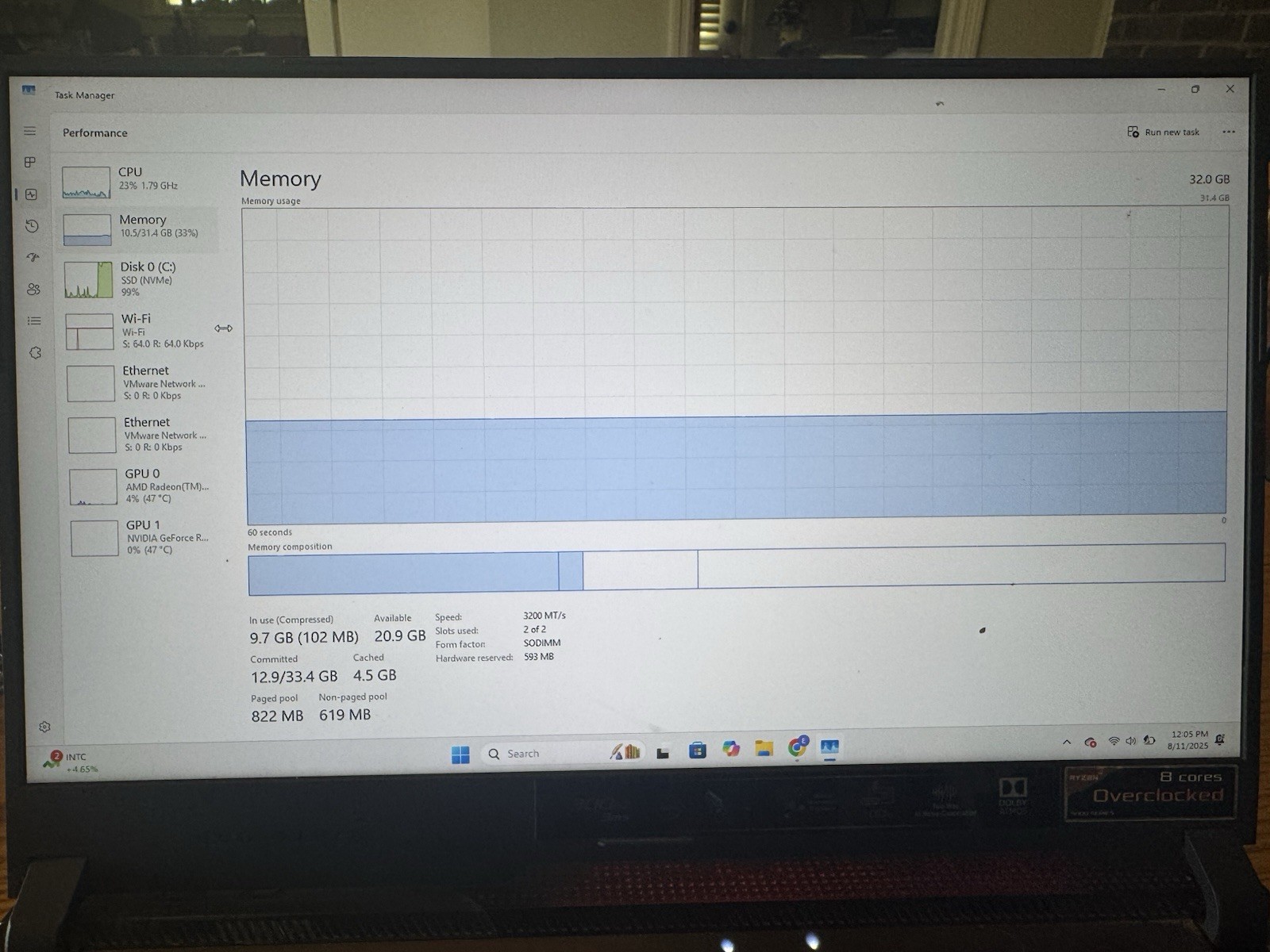Open the clock showing 12:05 PM
The image size is (1270, 952).
pyautogui.click(x=1188, y=740)
